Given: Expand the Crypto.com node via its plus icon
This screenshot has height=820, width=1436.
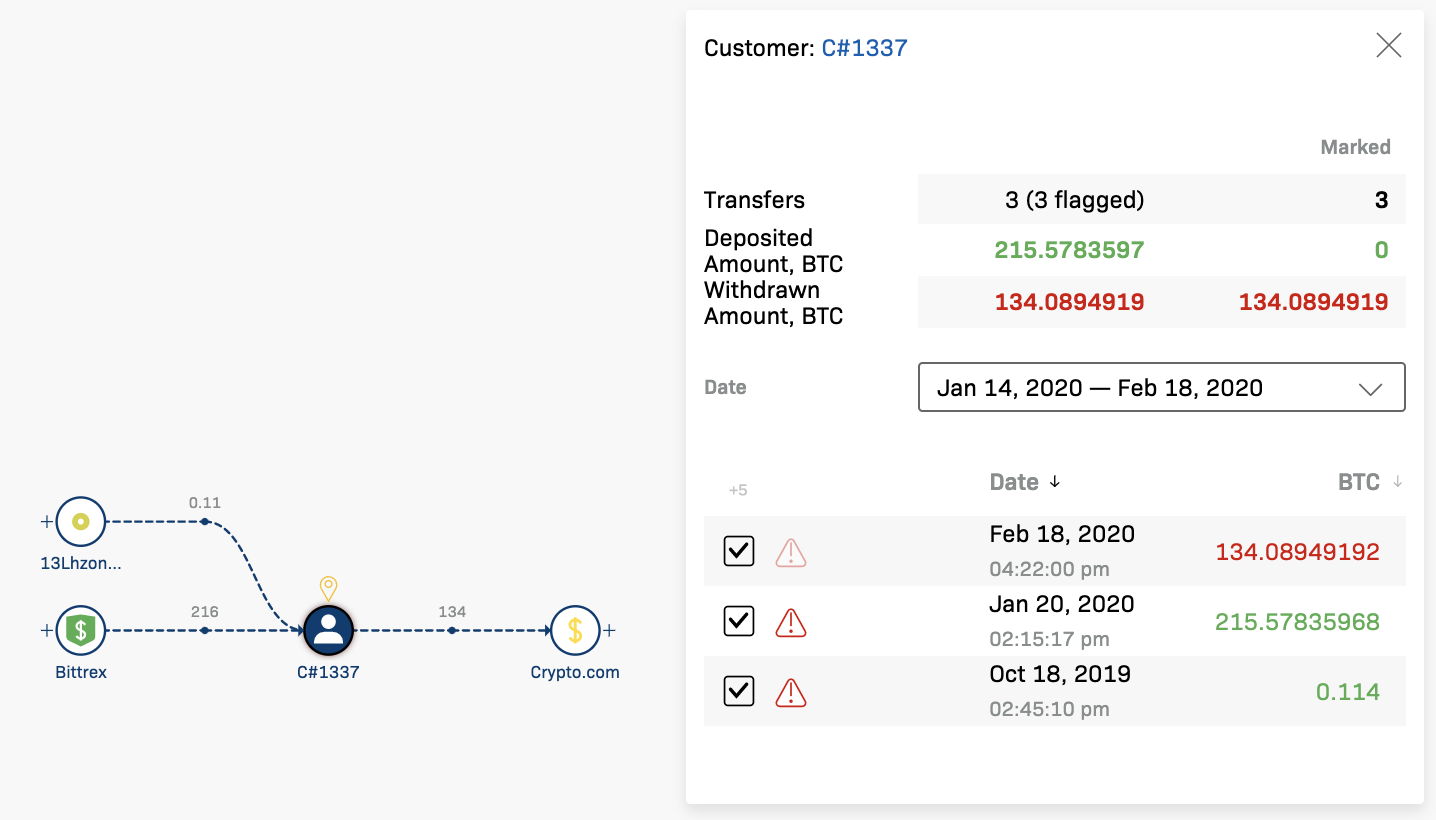Looking at the screenshot, I should 609,630.
